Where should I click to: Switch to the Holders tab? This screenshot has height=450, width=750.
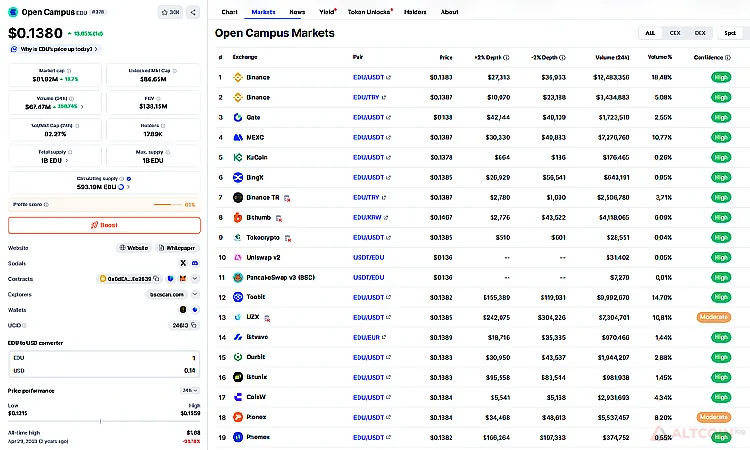click(x=415, y=12)
